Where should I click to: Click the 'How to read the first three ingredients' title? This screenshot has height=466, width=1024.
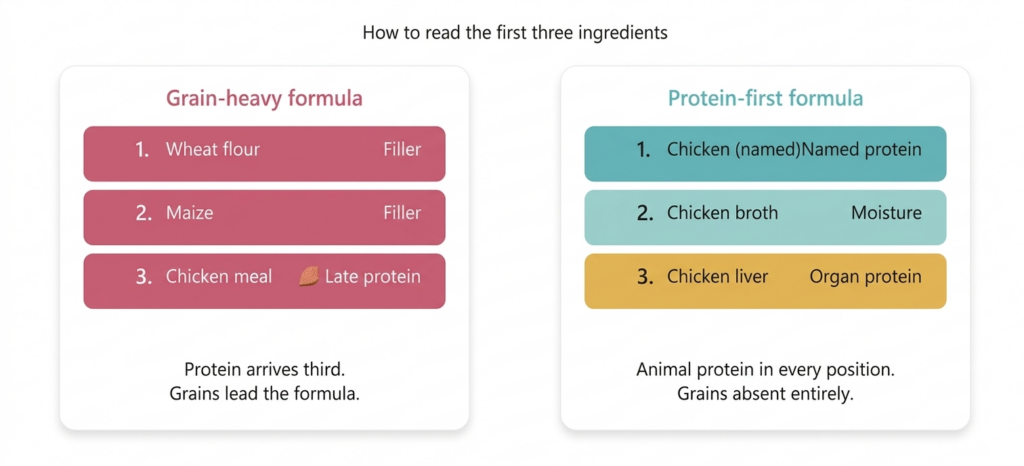click(x=514, y=33)
